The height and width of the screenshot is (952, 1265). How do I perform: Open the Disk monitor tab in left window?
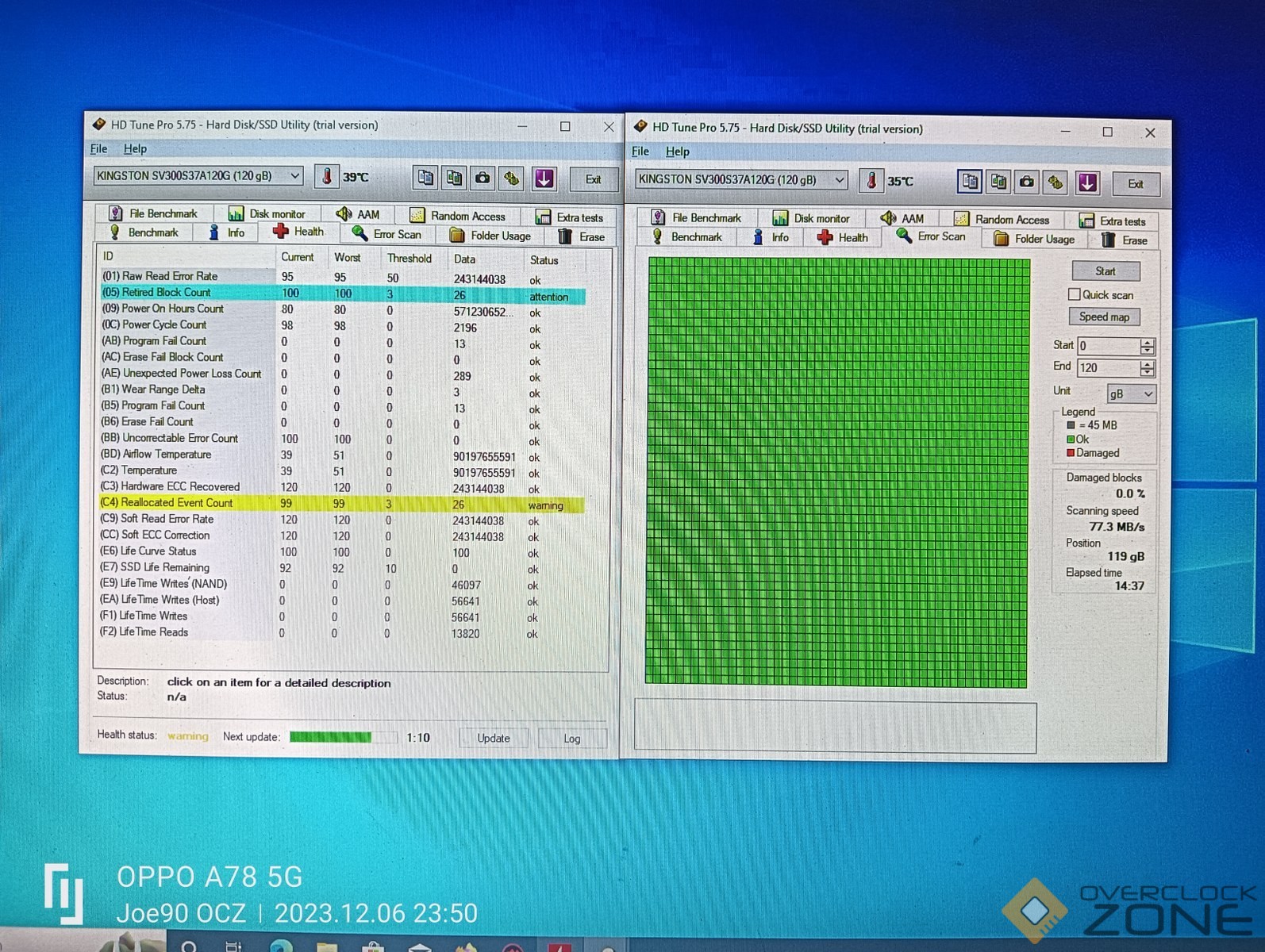[267, 214]
